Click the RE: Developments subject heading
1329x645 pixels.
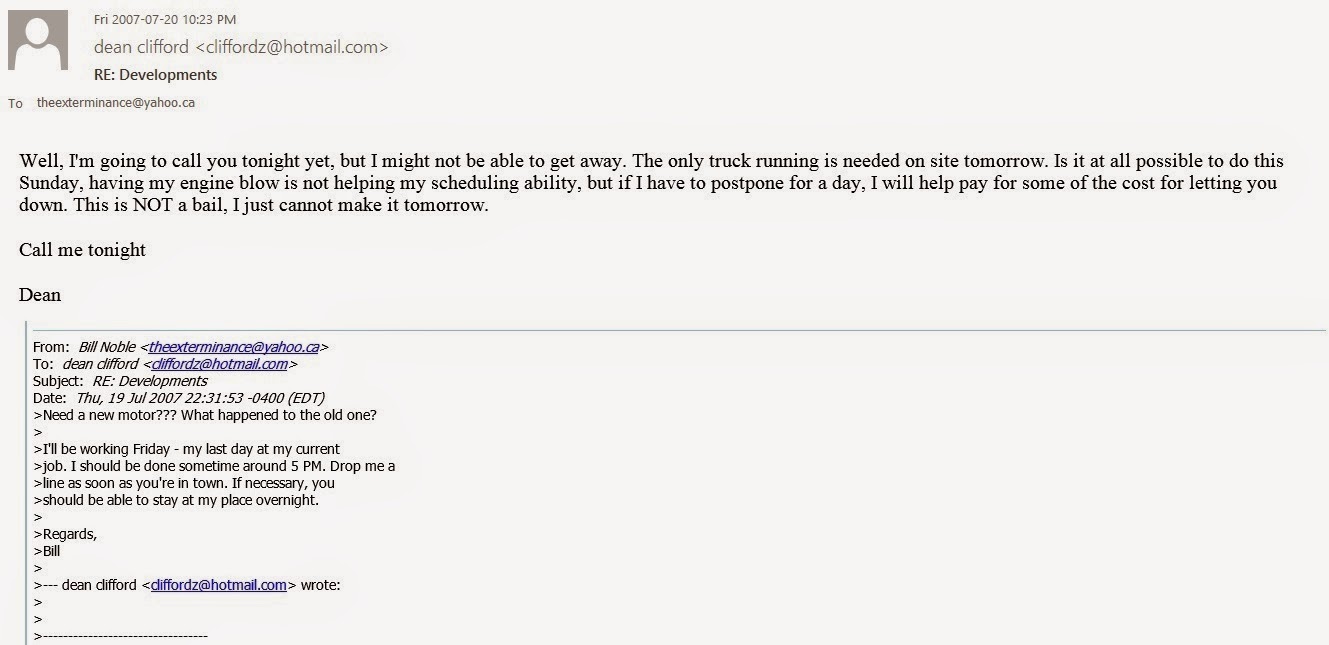155,74
